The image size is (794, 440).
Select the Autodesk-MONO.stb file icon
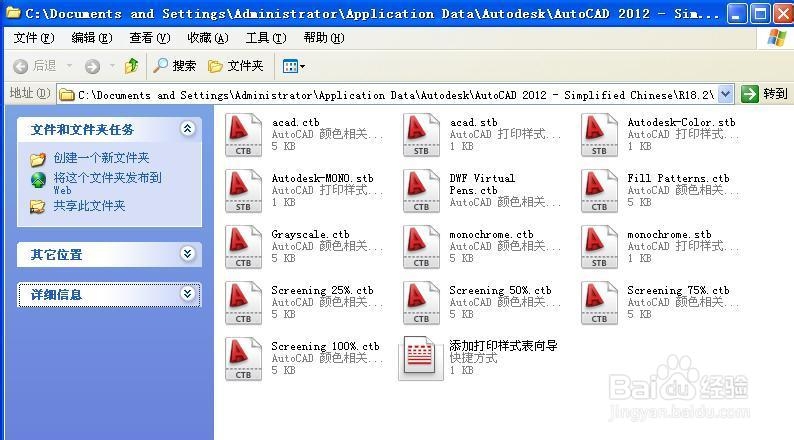pos(244,191)
